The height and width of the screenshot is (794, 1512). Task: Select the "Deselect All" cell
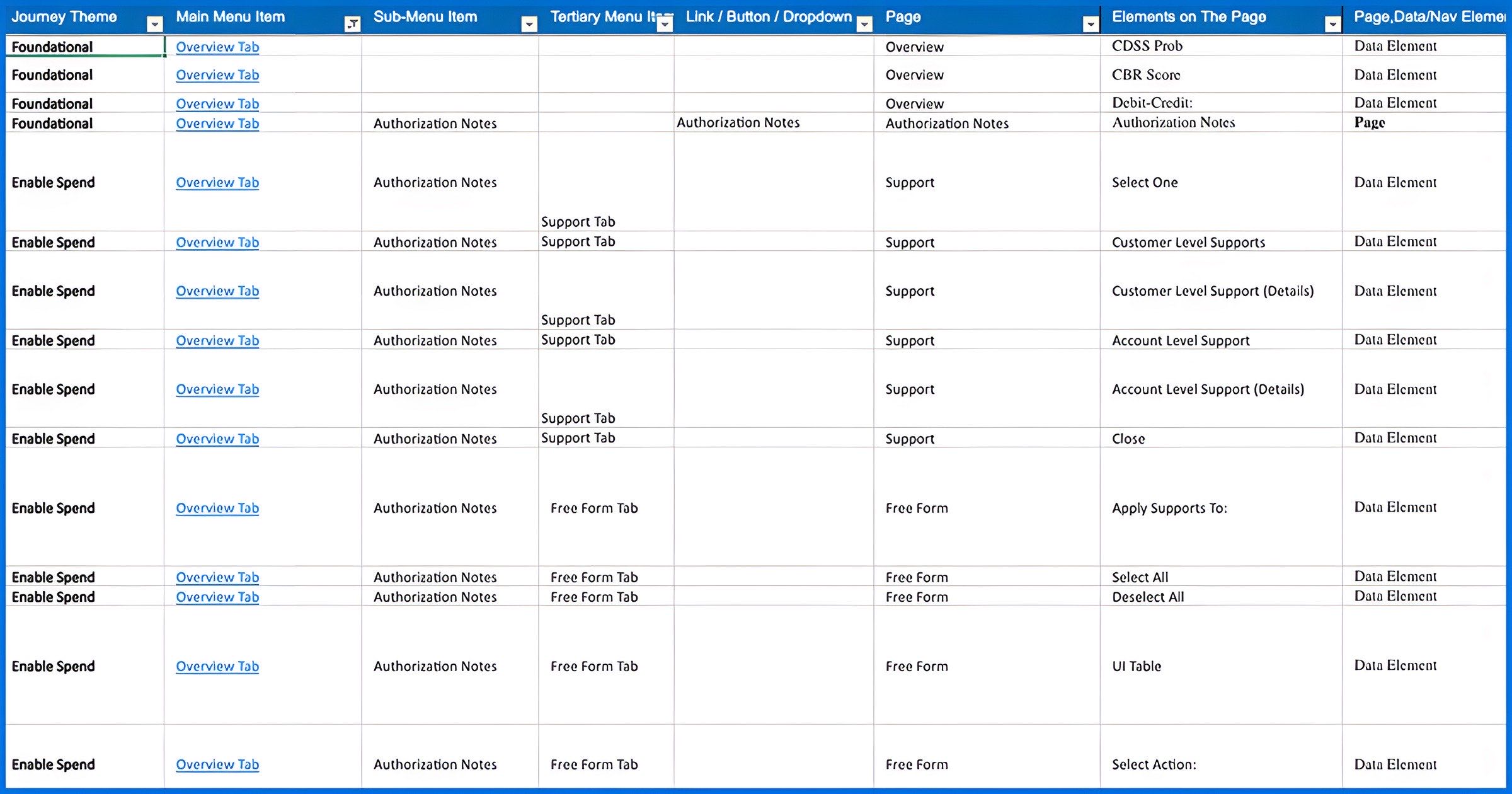1221,597
